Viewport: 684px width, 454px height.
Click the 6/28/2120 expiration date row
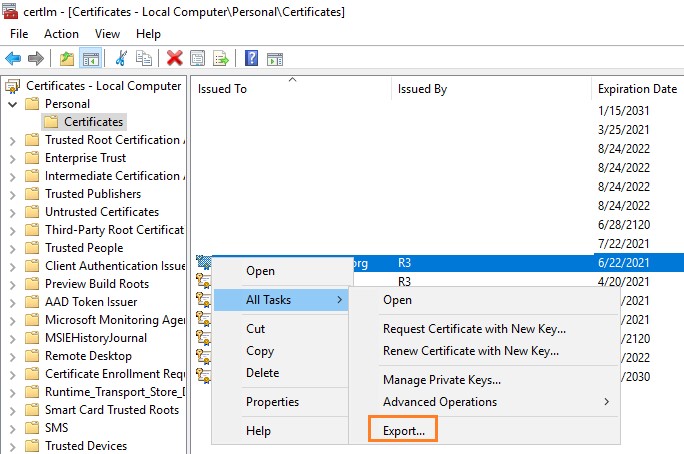tap(624, 225)
